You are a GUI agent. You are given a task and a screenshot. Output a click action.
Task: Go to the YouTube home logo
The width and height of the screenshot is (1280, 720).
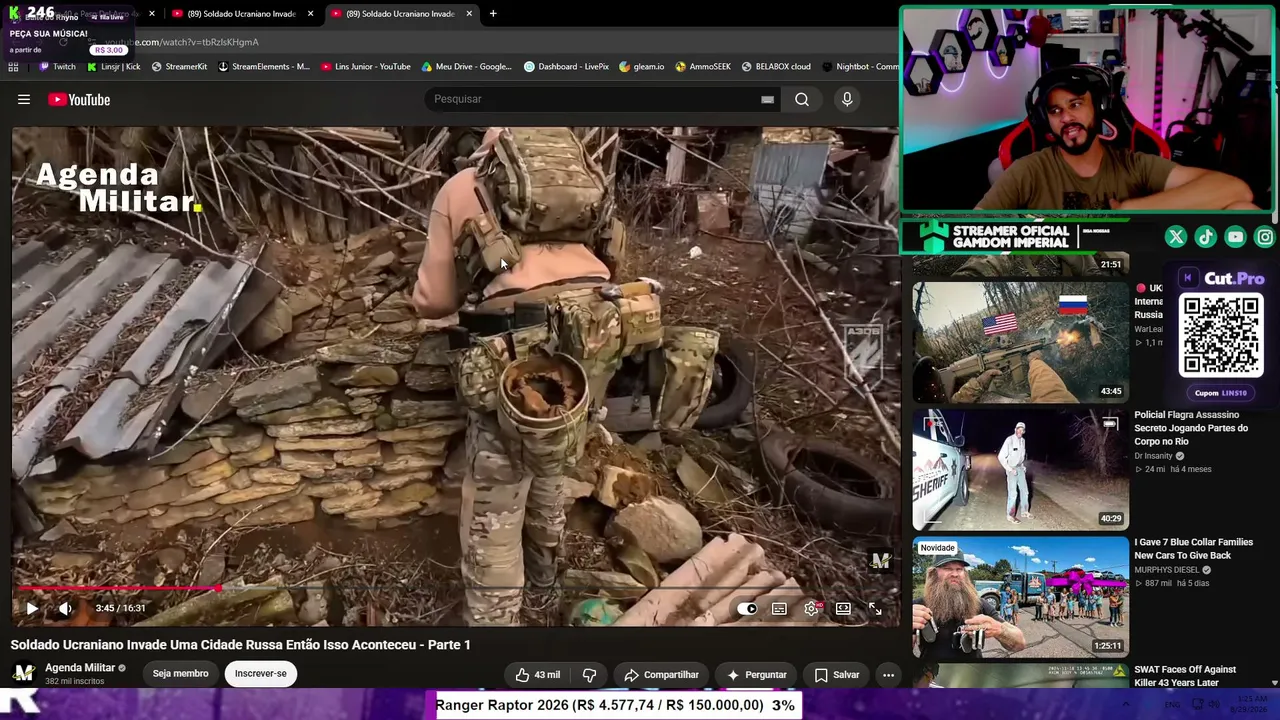79,100
